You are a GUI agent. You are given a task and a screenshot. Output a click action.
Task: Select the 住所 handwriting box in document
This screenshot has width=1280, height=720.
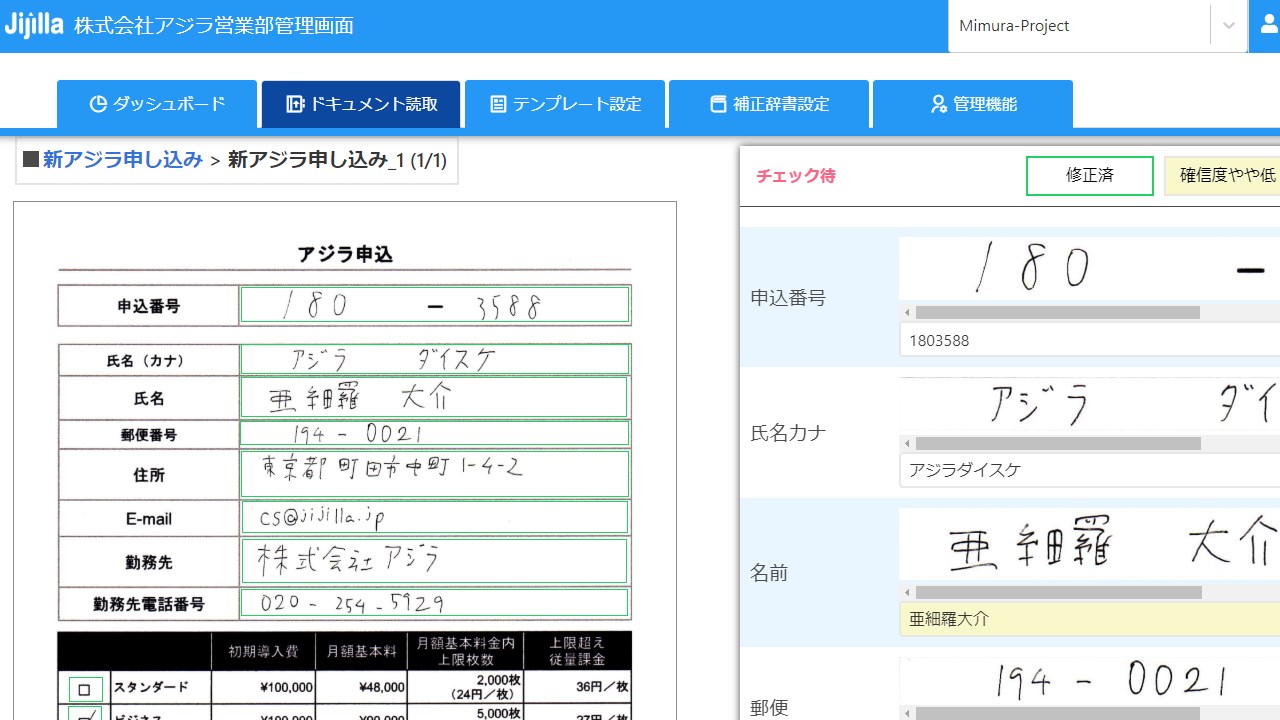435,474
